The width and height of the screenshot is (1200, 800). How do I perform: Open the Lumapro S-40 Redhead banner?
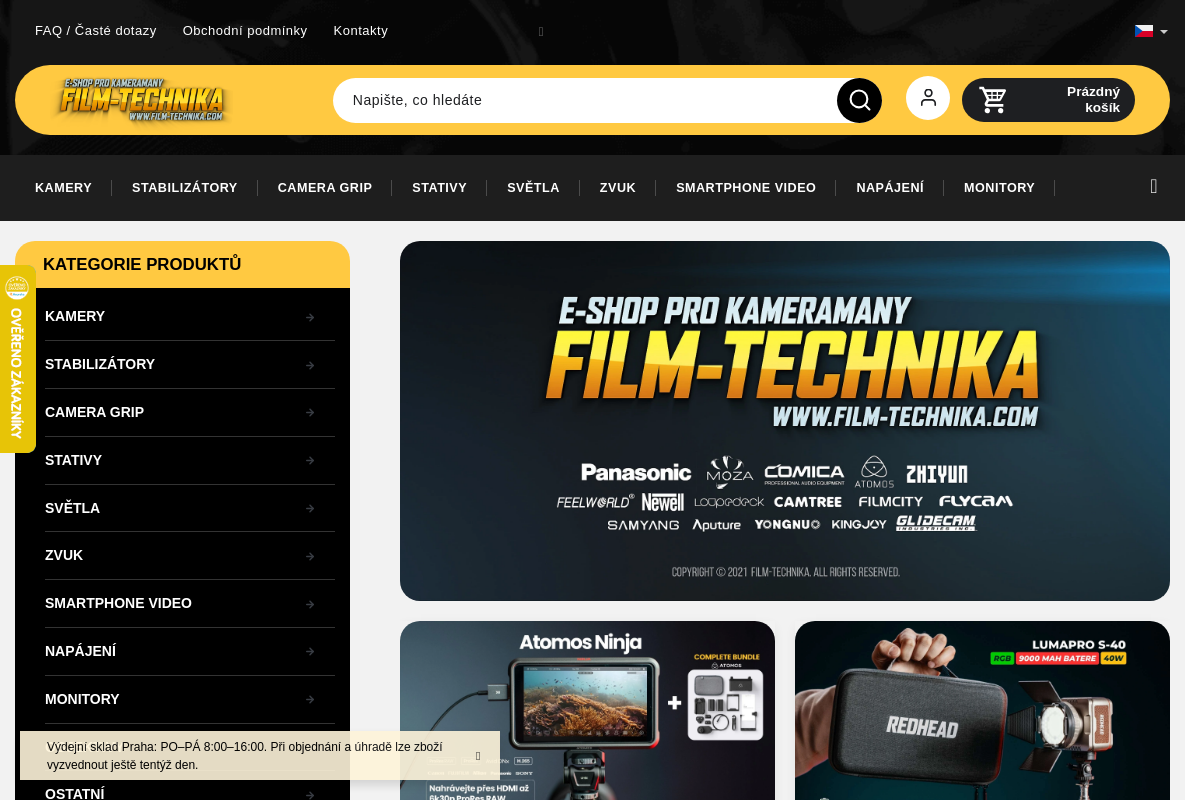982,710
